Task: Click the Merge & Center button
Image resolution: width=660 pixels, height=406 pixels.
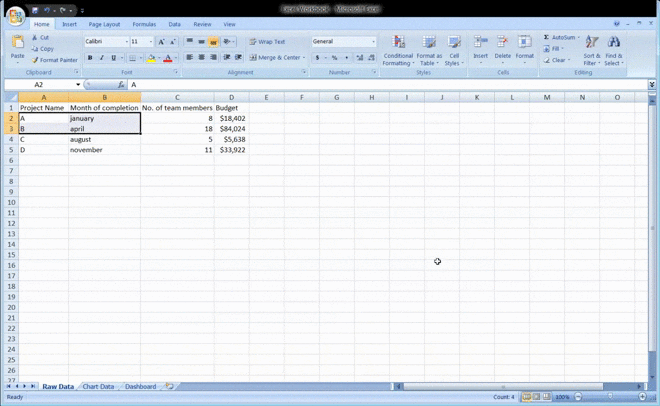Action: coord(276,58)
